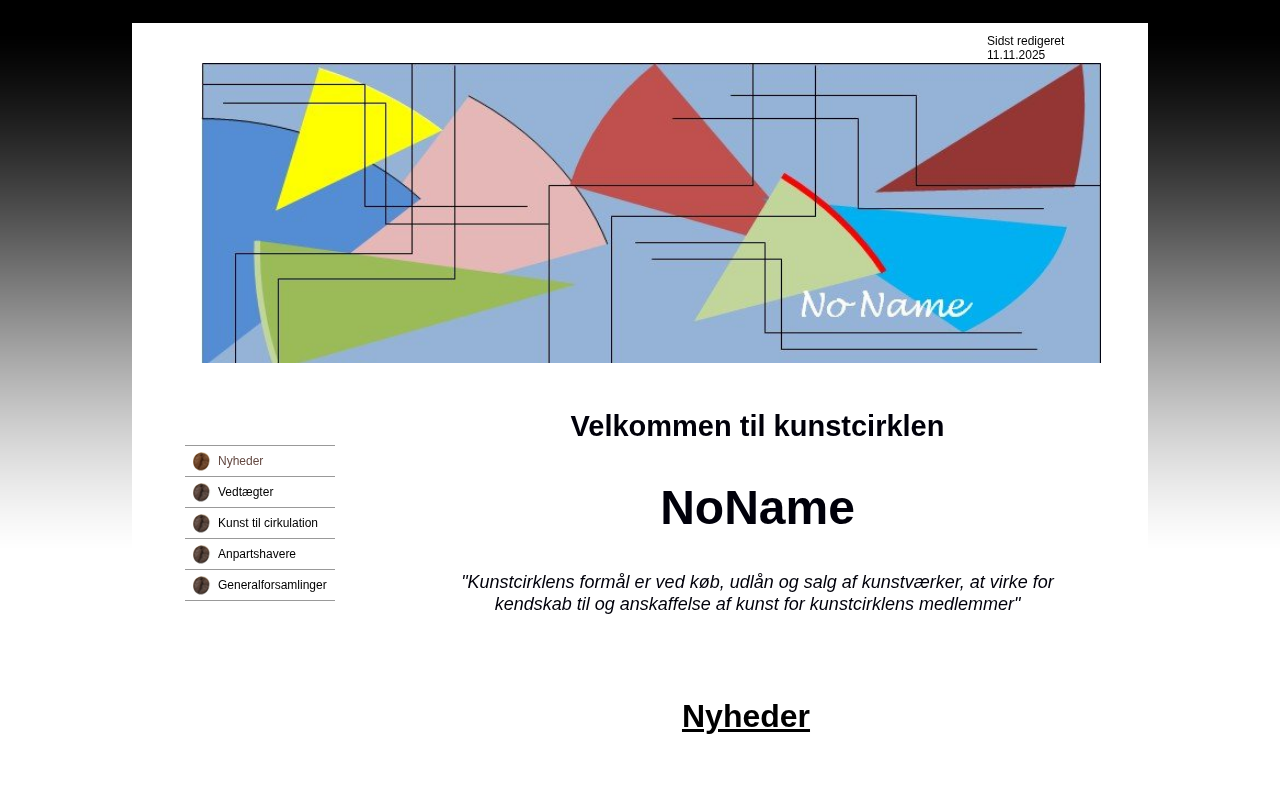
Task: Go to the Vedtægter page
Action: pos(260,492)
